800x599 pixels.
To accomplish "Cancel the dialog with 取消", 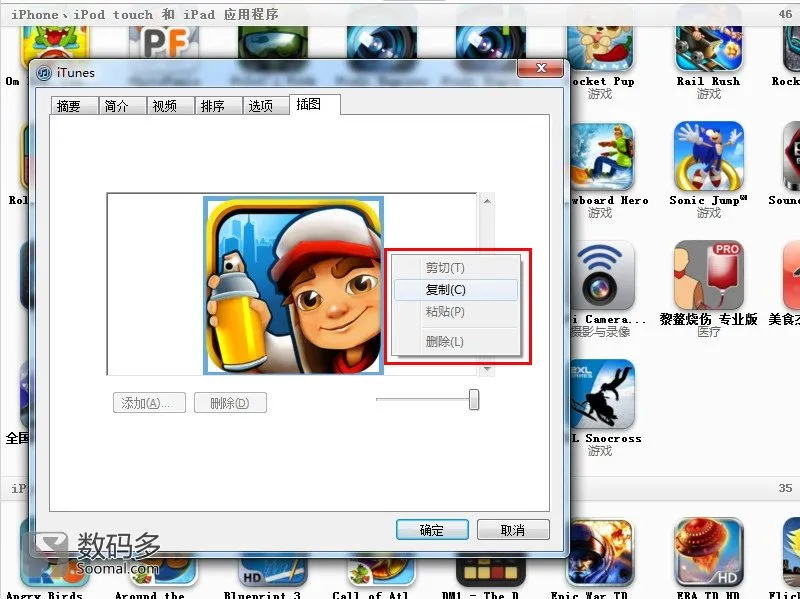I will [x=513, y=530].
